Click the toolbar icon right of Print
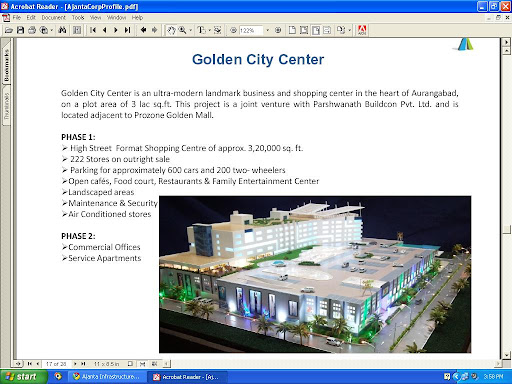The image size is (512, 384). click(x=43, y=30)
